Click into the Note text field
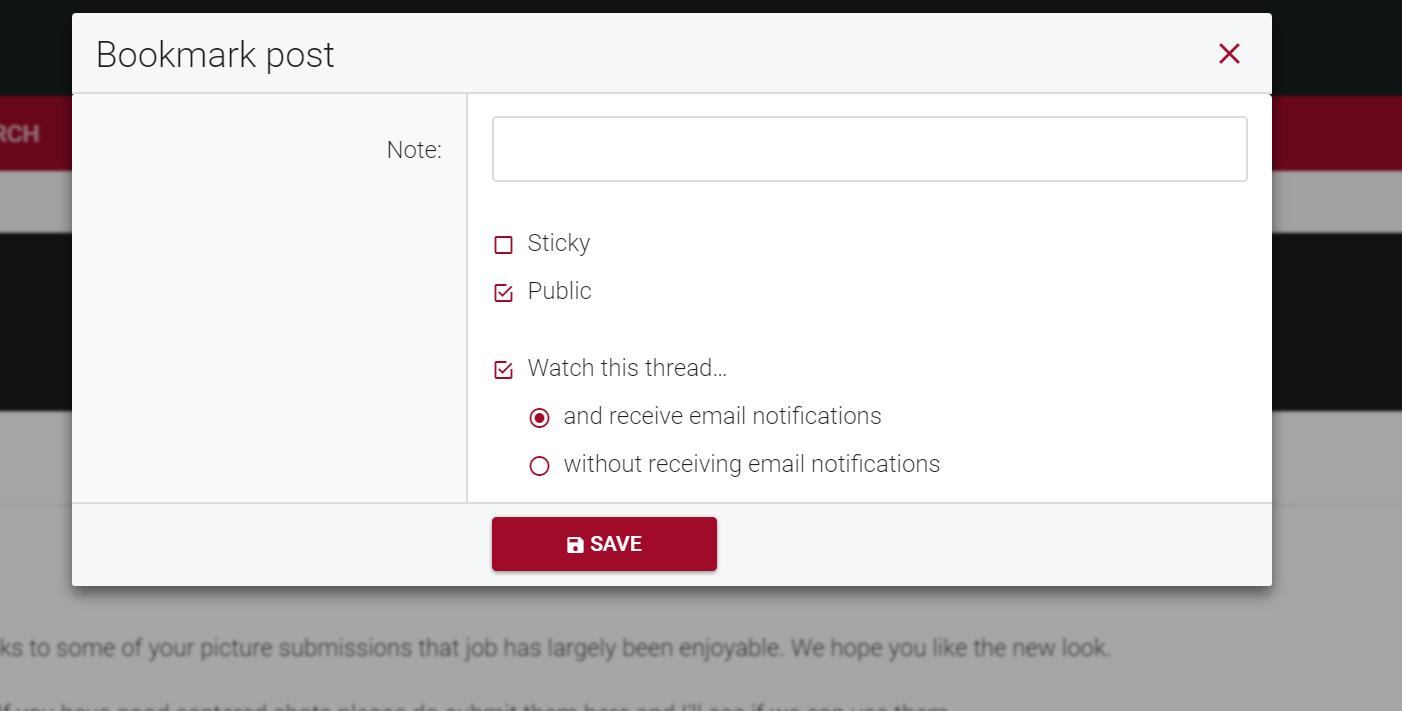 [x=869, y=149]
